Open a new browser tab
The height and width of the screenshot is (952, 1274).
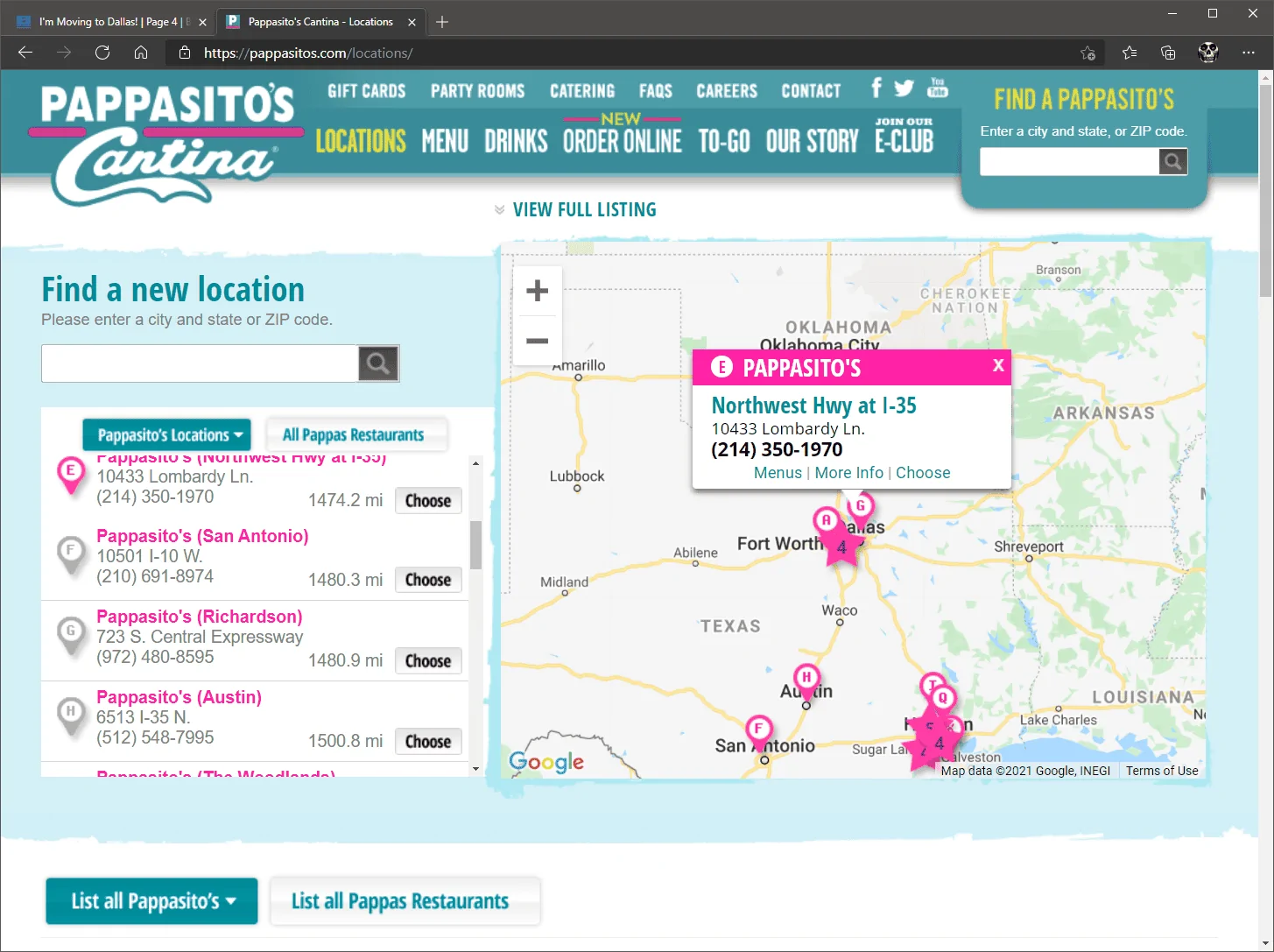442,22
